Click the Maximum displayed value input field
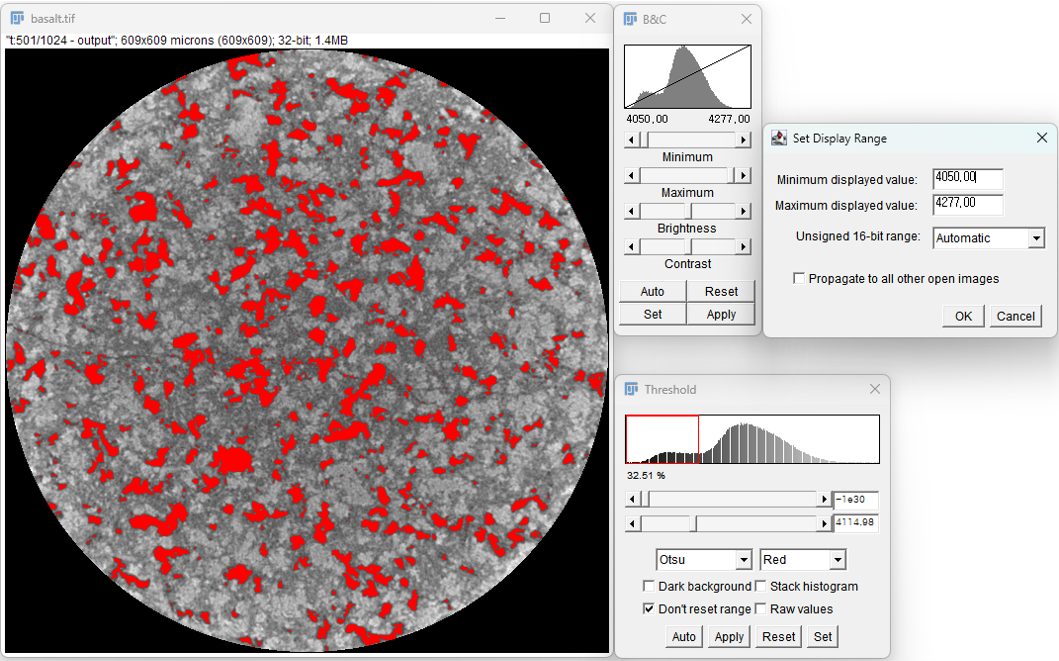The width and height of the screenshot is (1059, 661). 966,203
